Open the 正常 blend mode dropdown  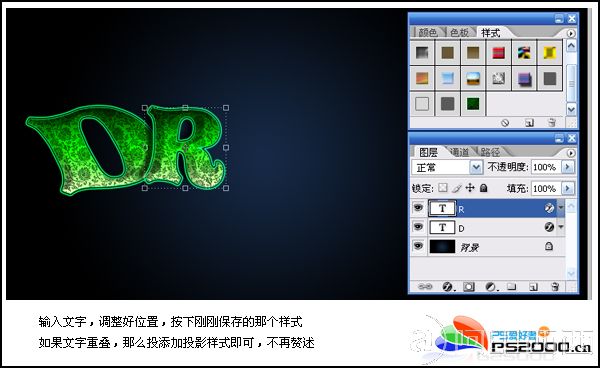point(447,168)
